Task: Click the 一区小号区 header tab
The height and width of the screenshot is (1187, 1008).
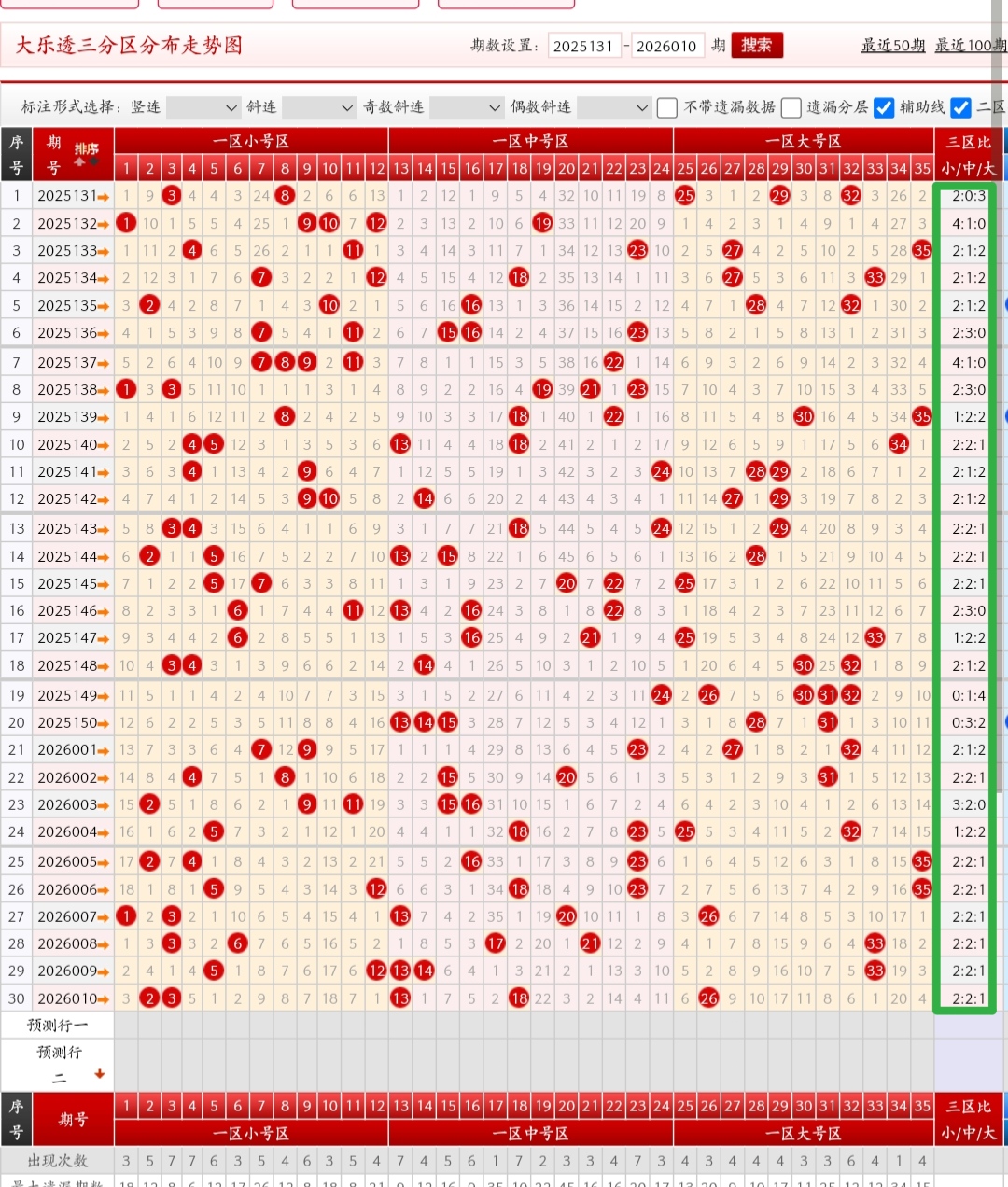Action: 251,141
